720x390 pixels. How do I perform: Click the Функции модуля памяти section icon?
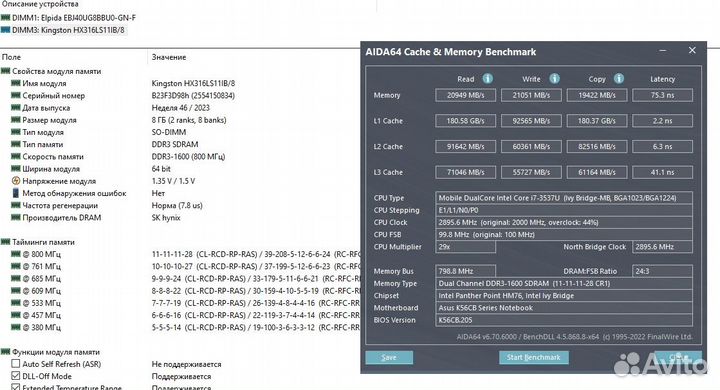[x=6, y=352]
